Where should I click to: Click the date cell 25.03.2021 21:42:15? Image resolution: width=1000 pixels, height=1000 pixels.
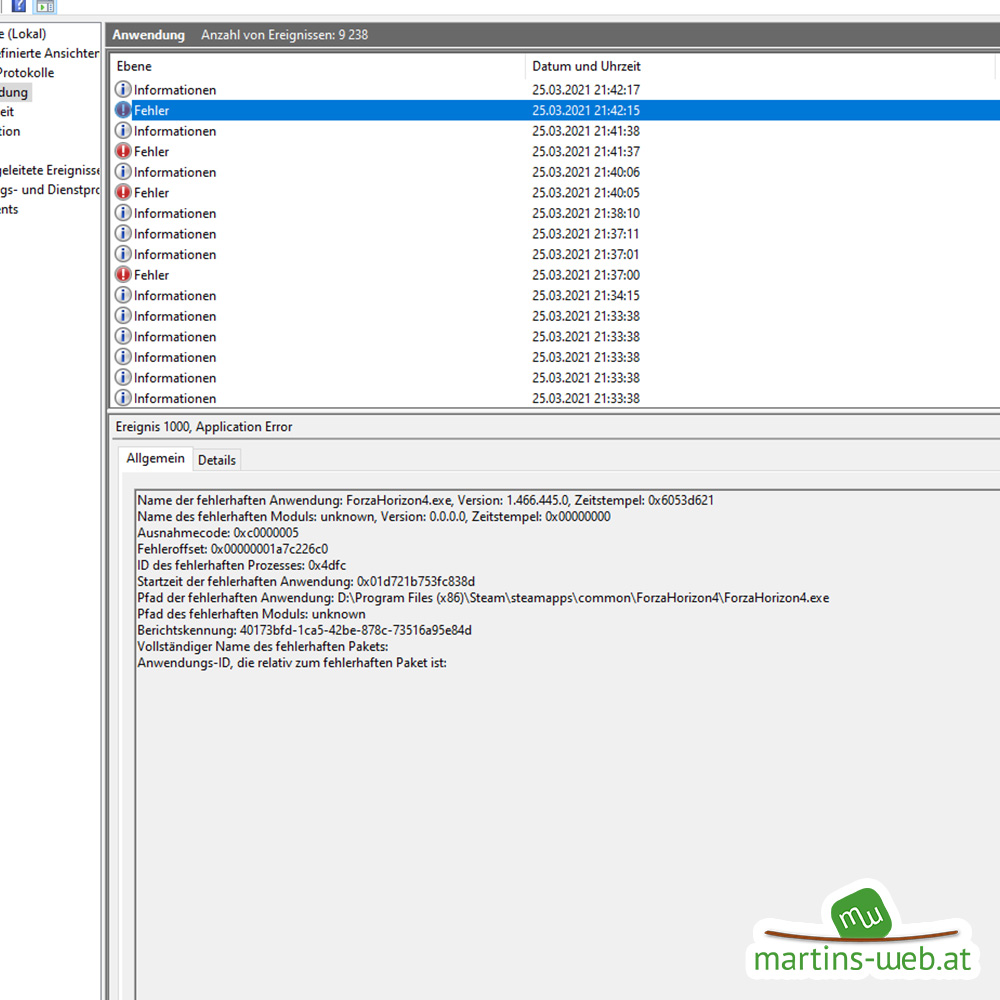point(586,110)
